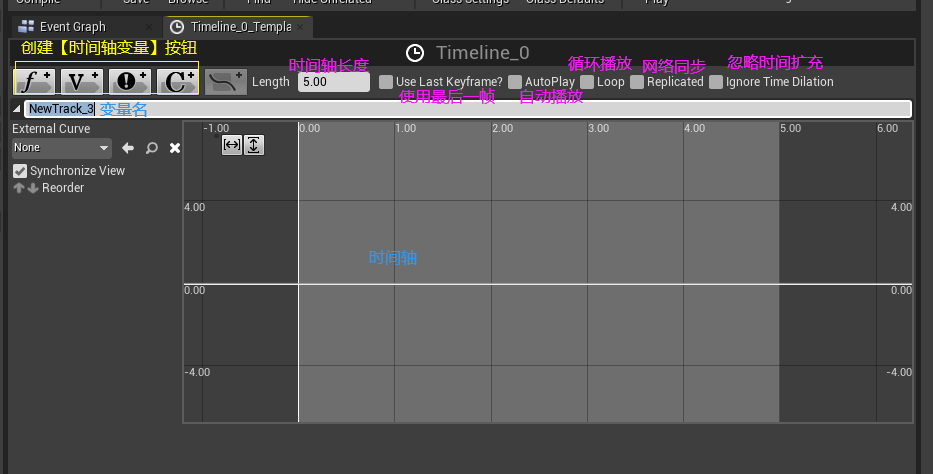Zoom to fit vertical in curve editor

point(253,145)
